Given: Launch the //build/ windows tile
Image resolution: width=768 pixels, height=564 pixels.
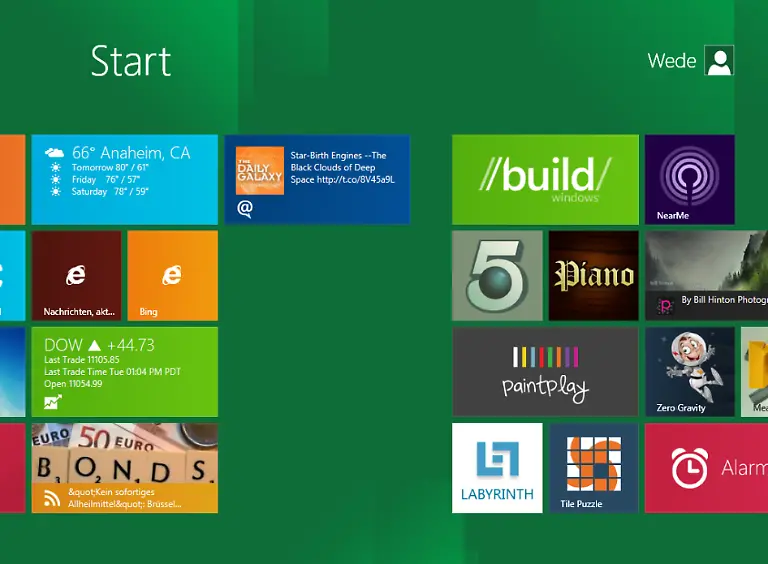Looking at the screenshot, I should pos(545,180).
